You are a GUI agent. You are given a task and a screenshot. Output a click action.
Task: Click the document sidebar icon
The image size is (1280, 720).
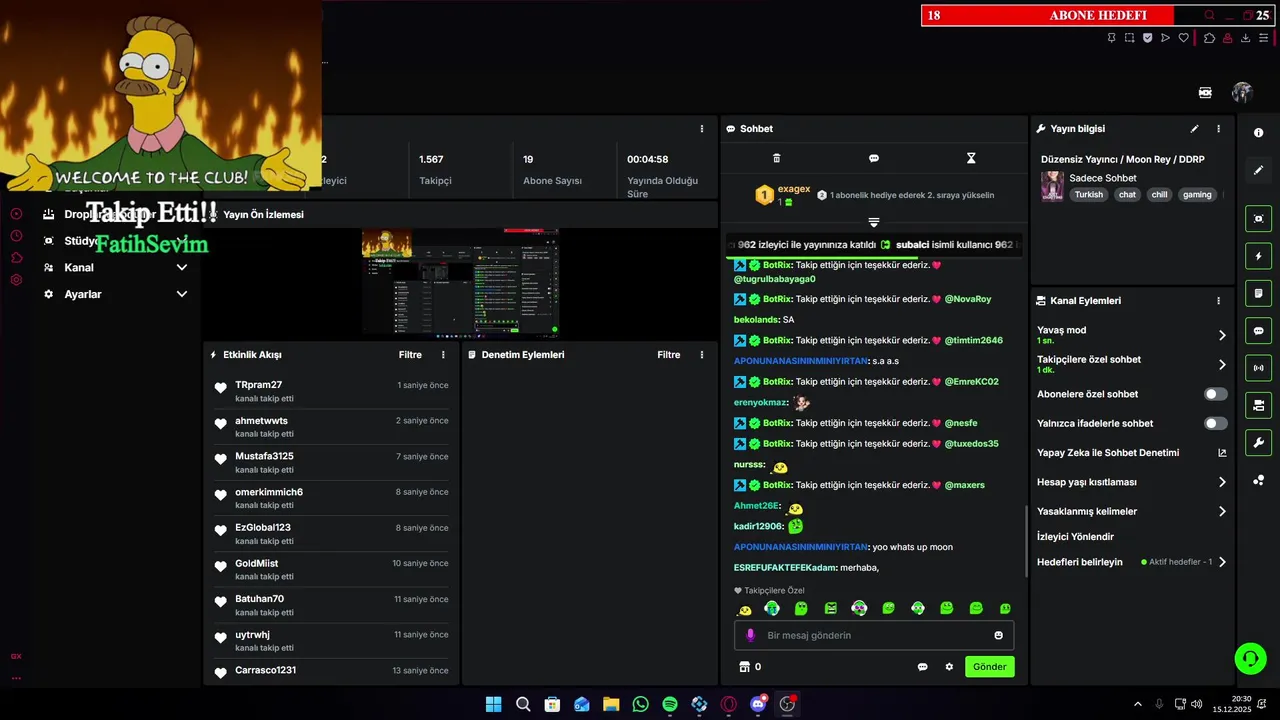coord(1258,293)
